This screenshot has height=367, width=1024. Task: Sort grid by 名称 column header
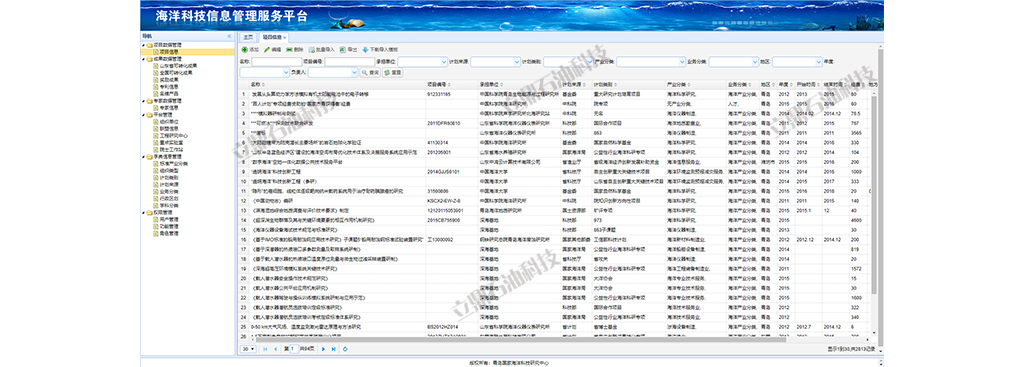tap(337, 85)
